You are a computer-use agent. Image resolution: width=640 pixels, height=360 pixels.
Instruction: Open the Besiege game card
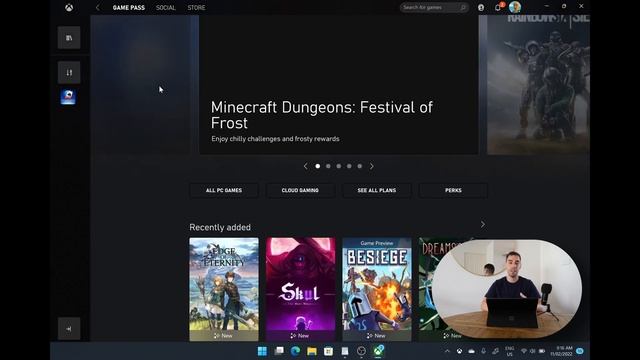[377, 289]
